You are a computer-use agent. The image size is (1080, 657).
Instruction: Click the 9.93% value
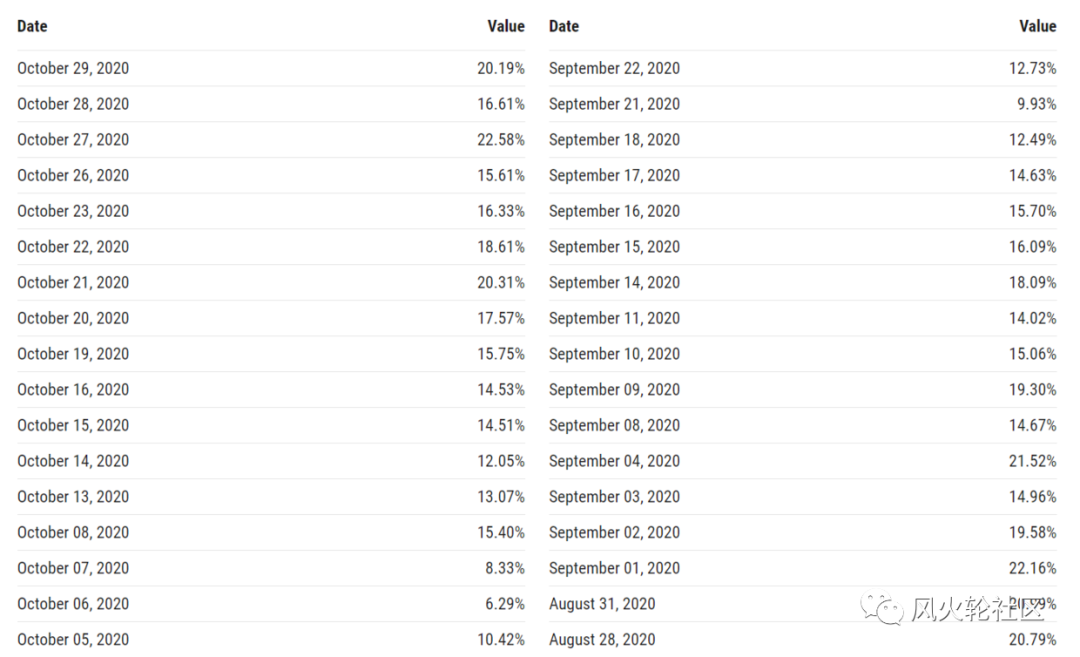pyautogui.click(x=1037, y=104)
